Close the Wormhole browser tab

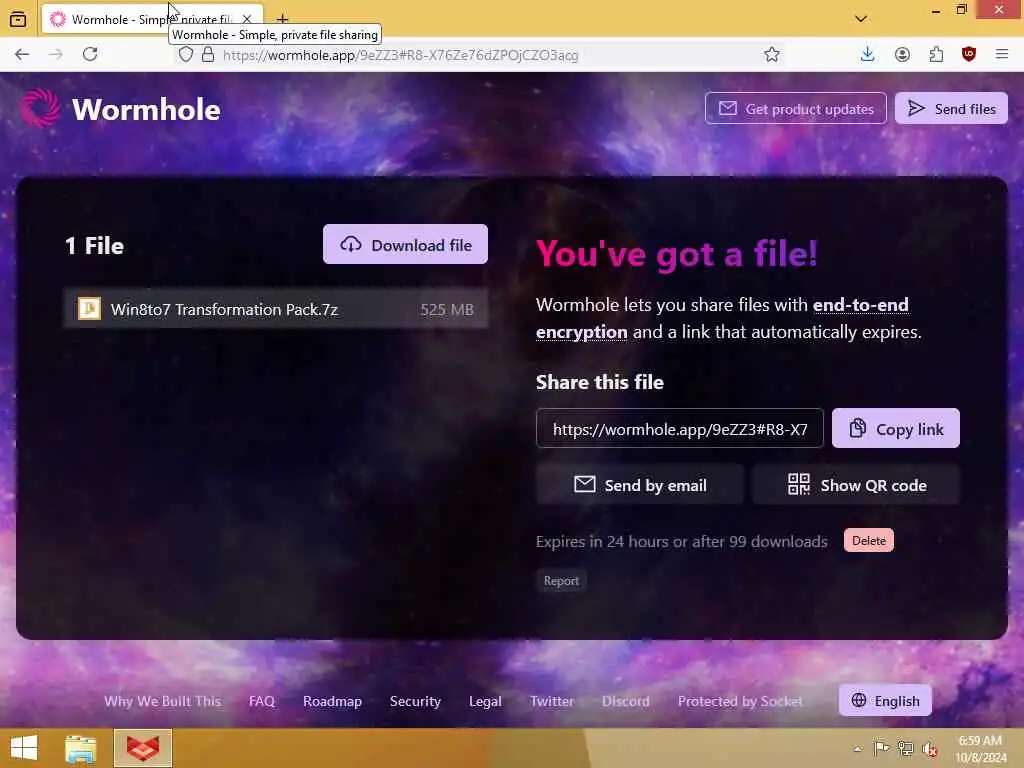tap(247, 19)
